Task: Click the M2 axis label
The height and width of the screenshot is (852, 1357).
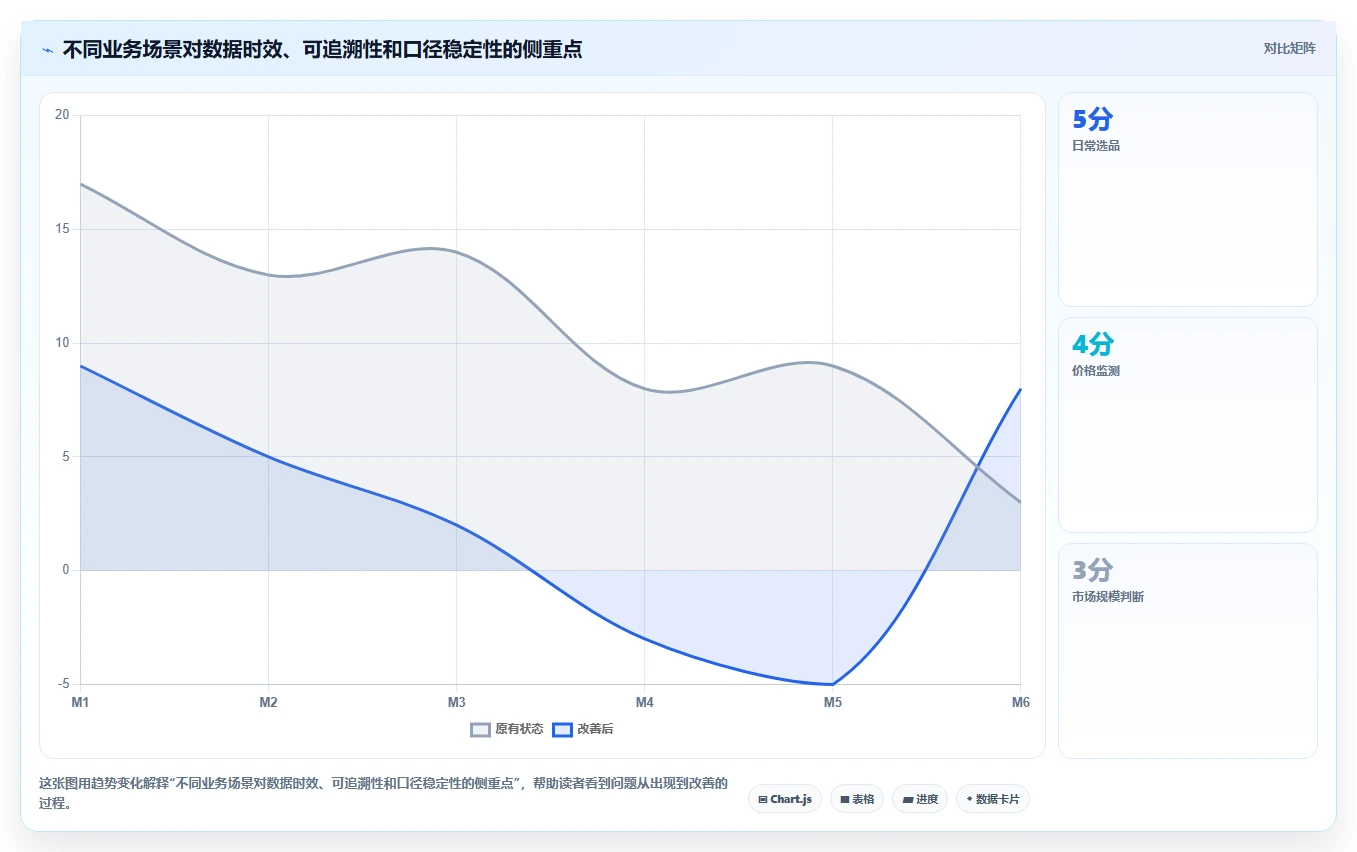Action: (268, 702)
